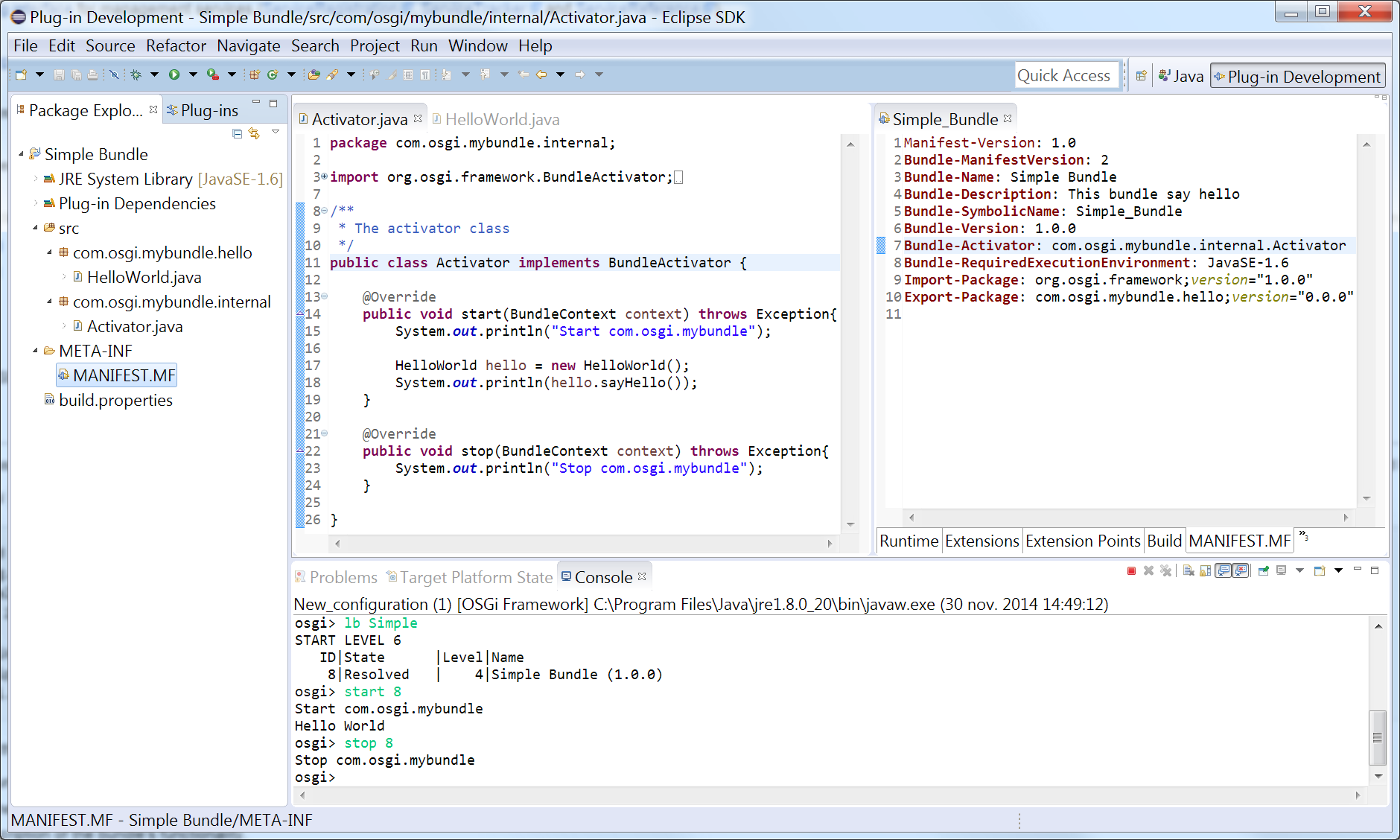Collapse the Simple Bundle project node
Image resolution: width=1400 pixels, height=840 pixels.
pos(21,154)
